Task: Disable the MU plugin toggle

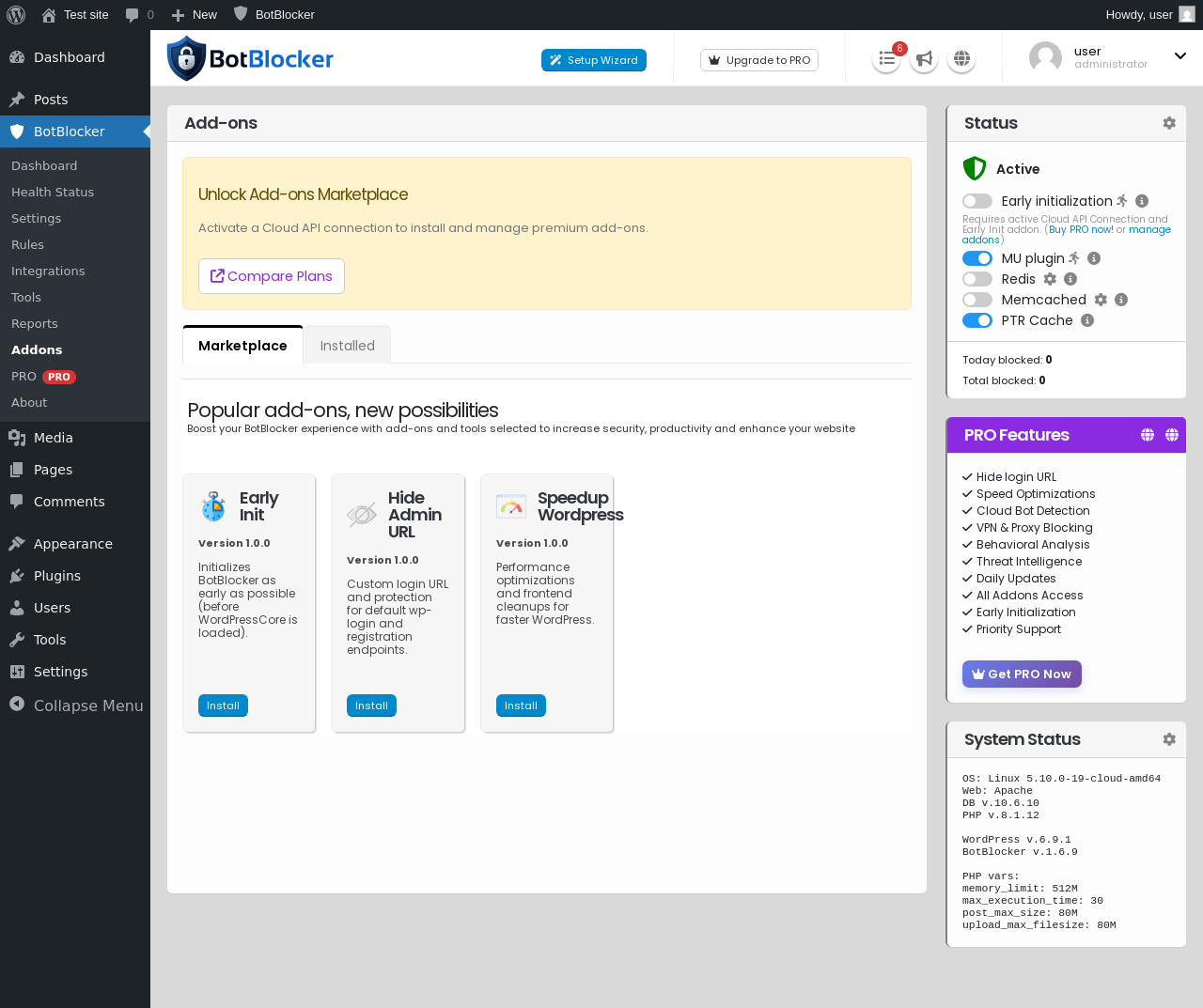Action: 977,258
